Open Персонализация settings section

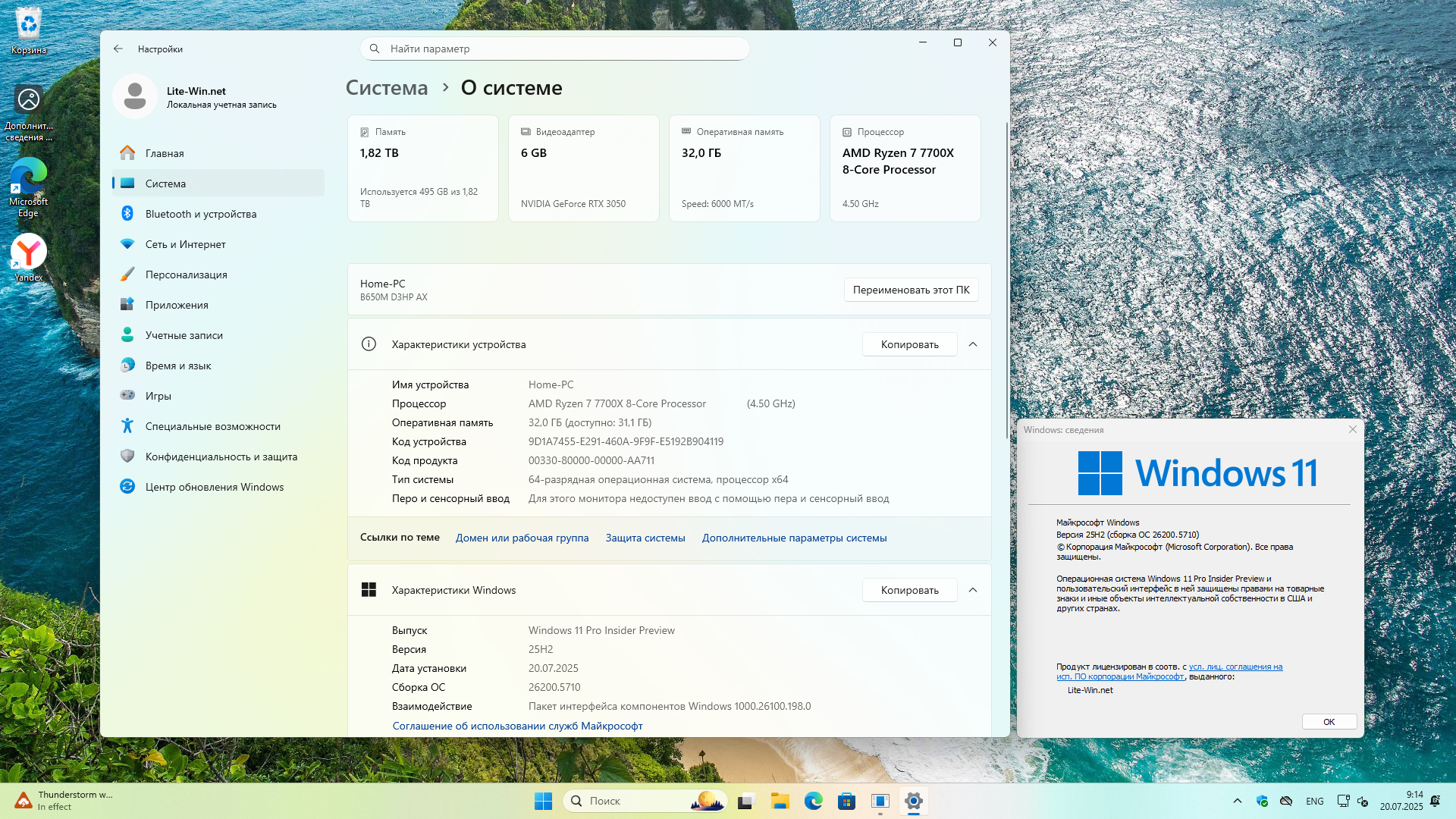[186, 275]
